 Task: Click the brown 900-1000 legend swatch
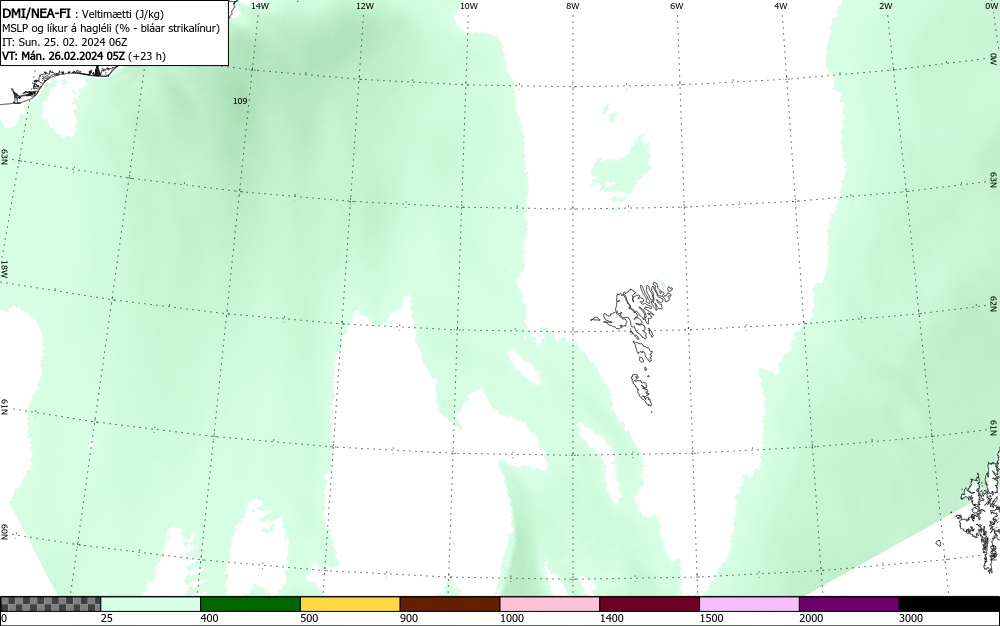tap(450, 604)
